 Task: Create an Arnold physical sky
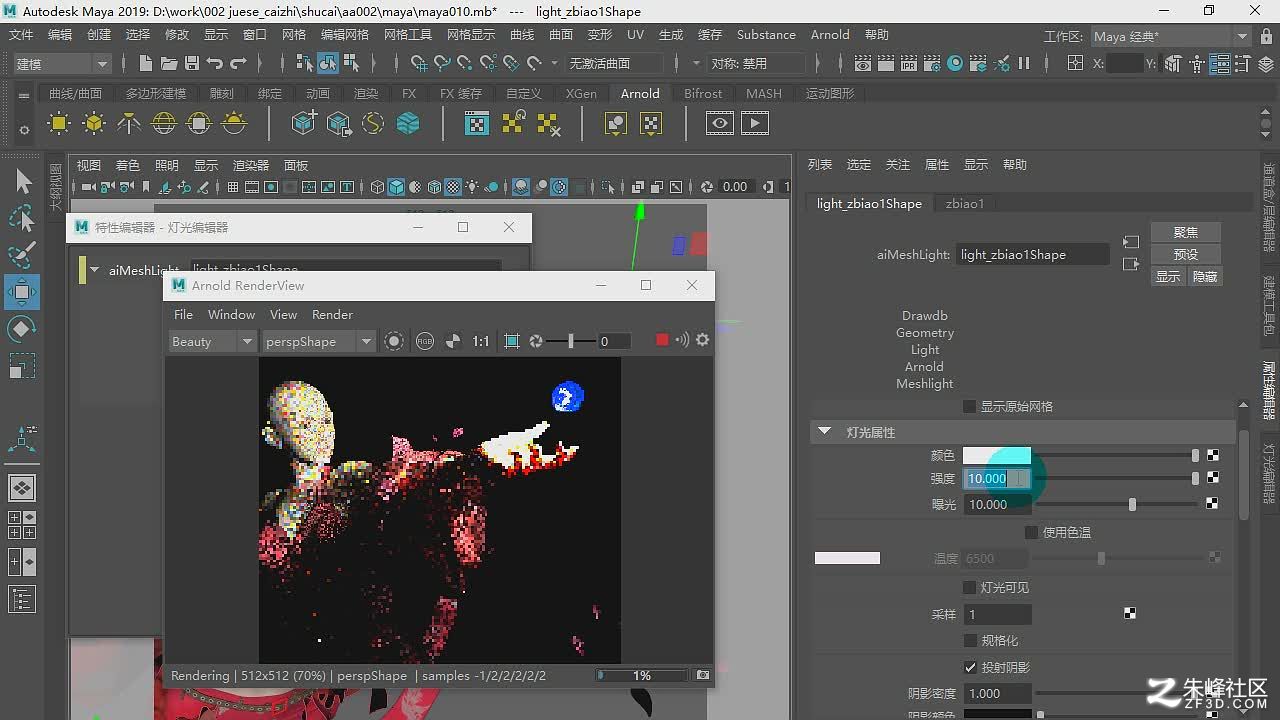[234, 124]
